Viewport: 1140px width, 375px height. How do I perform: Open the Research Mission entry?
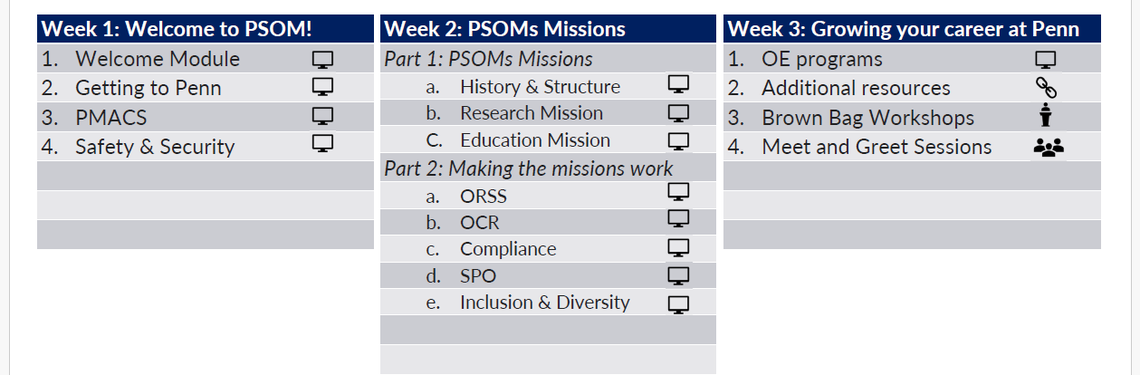531,113
